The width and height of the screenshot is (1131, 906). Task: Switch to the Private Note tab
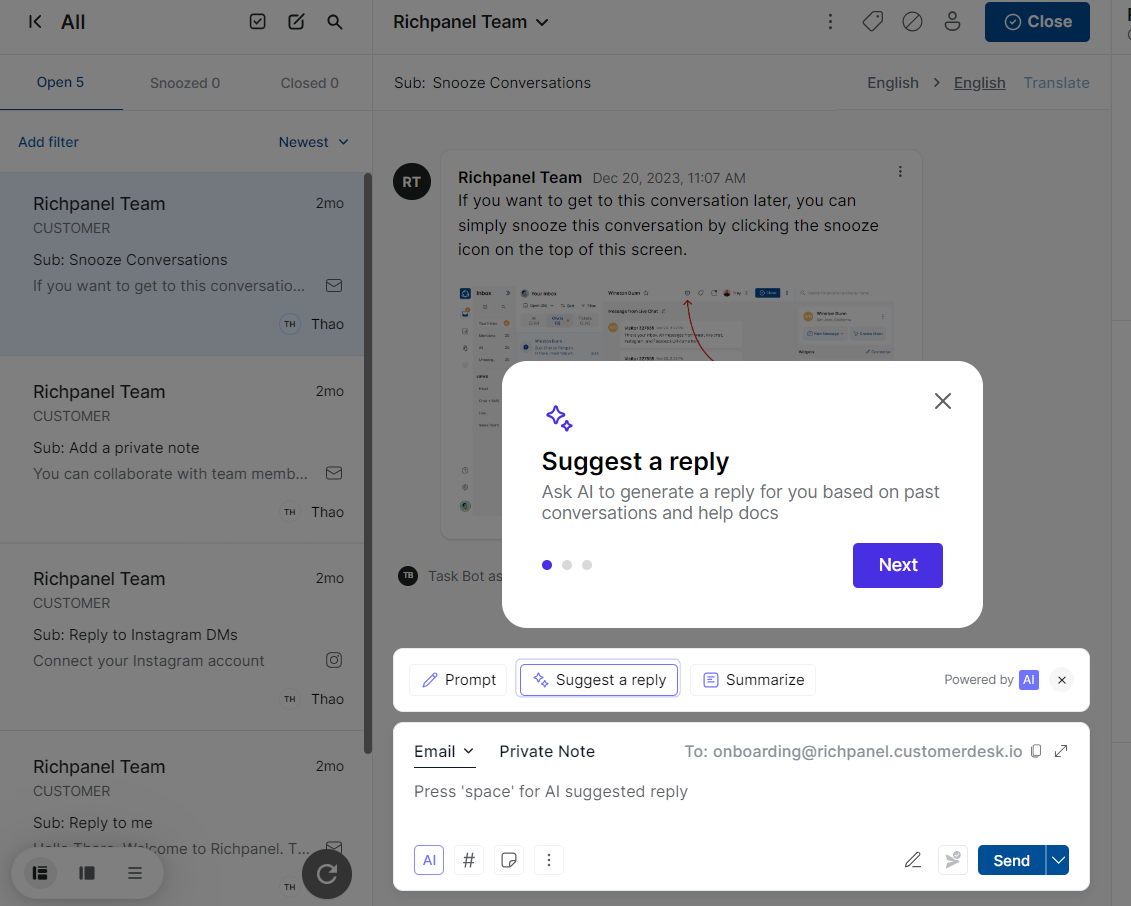(547, 752)
